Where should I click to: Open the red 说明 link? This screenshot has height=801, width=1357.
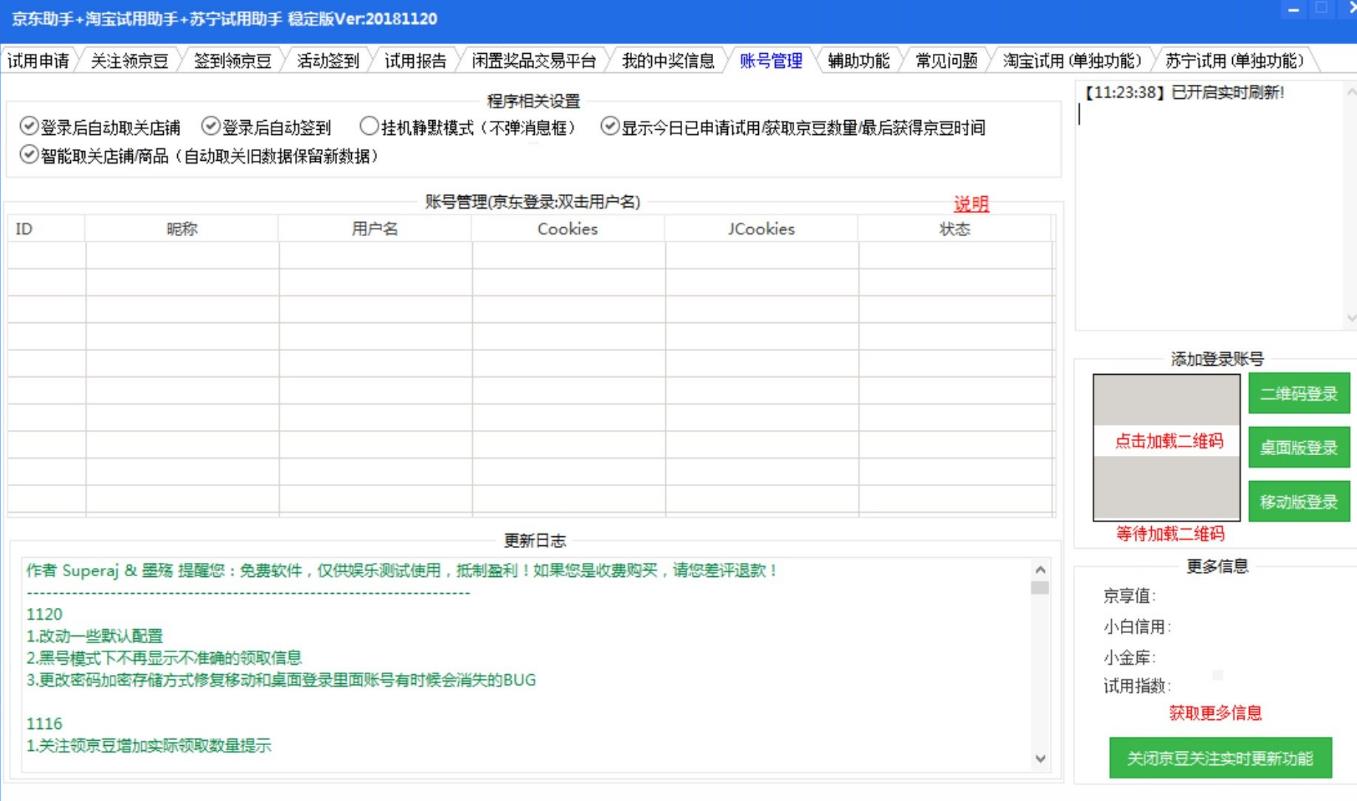tap(971, 204)
